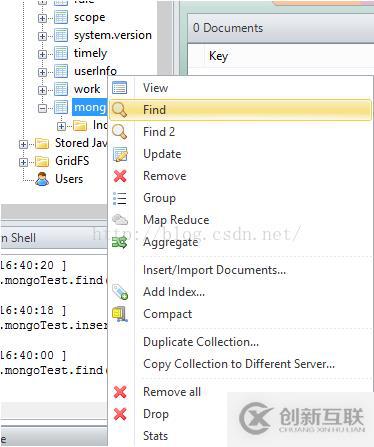Viewport: 374px width, 447px height.
Task: Expand the userInfo collection node
Action: [42, 72]
